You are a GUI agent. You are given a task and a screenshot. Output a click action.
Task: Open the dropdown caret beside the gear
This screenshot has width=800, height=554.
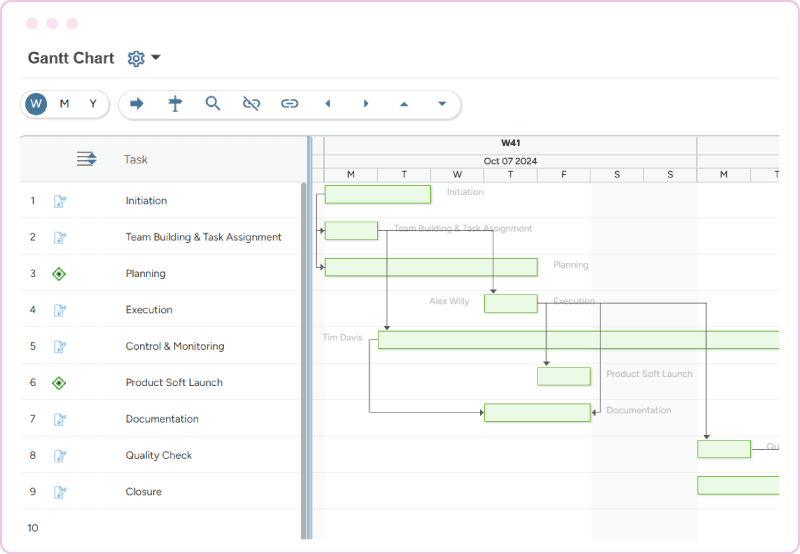[156, 59]
